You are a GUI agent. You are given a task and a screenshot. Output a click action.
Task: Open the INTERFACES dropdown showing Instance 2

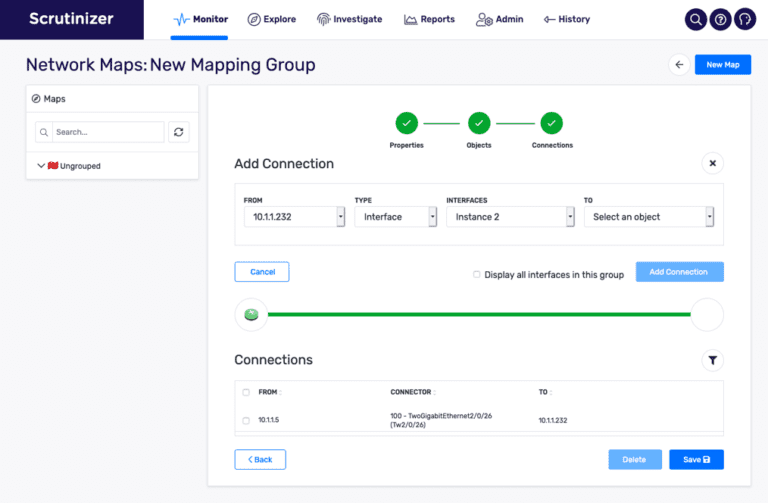point(510,216)
